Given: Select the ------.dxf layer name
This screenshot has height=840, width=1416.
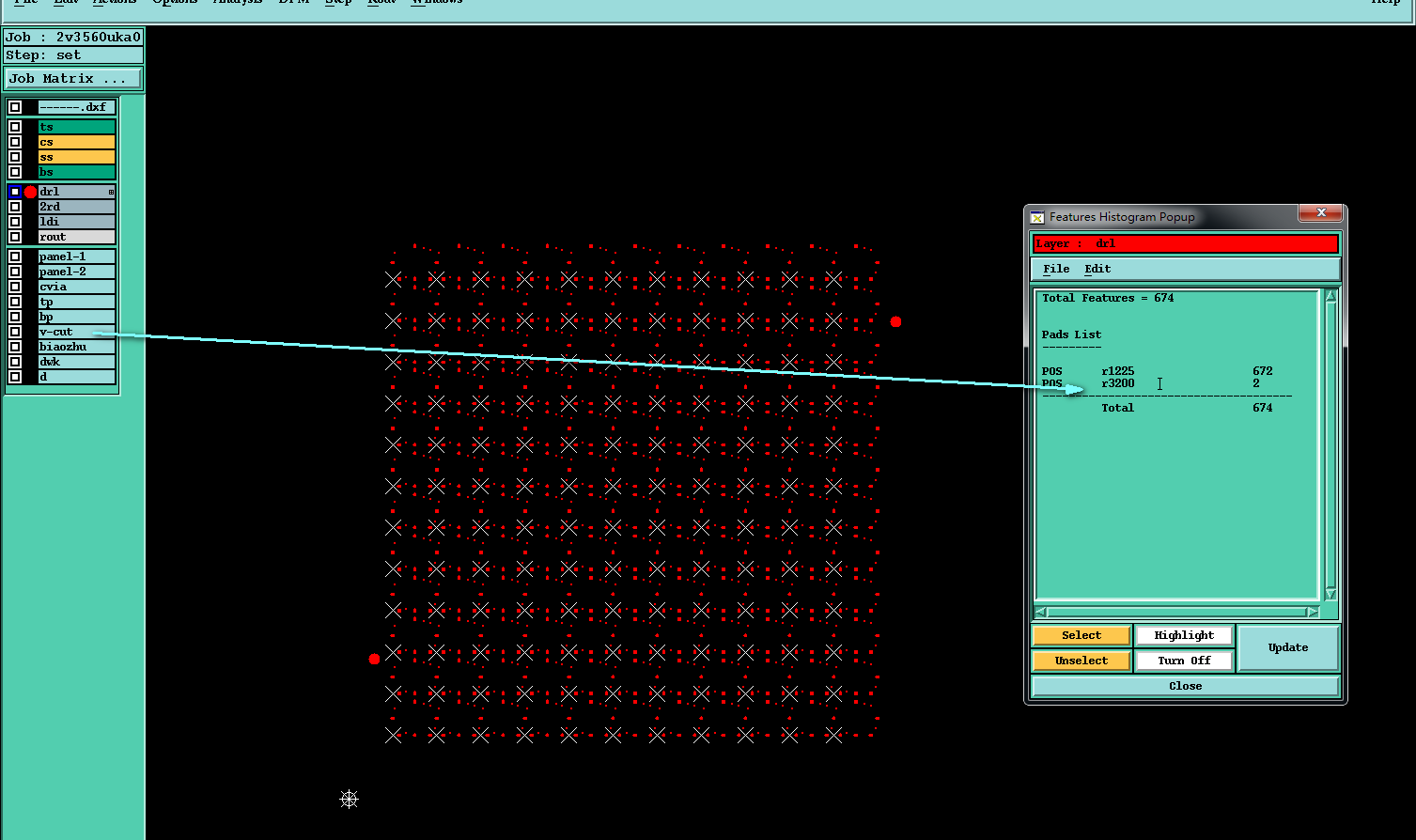Looking at the screenshot, I should [x=77, y=107].
